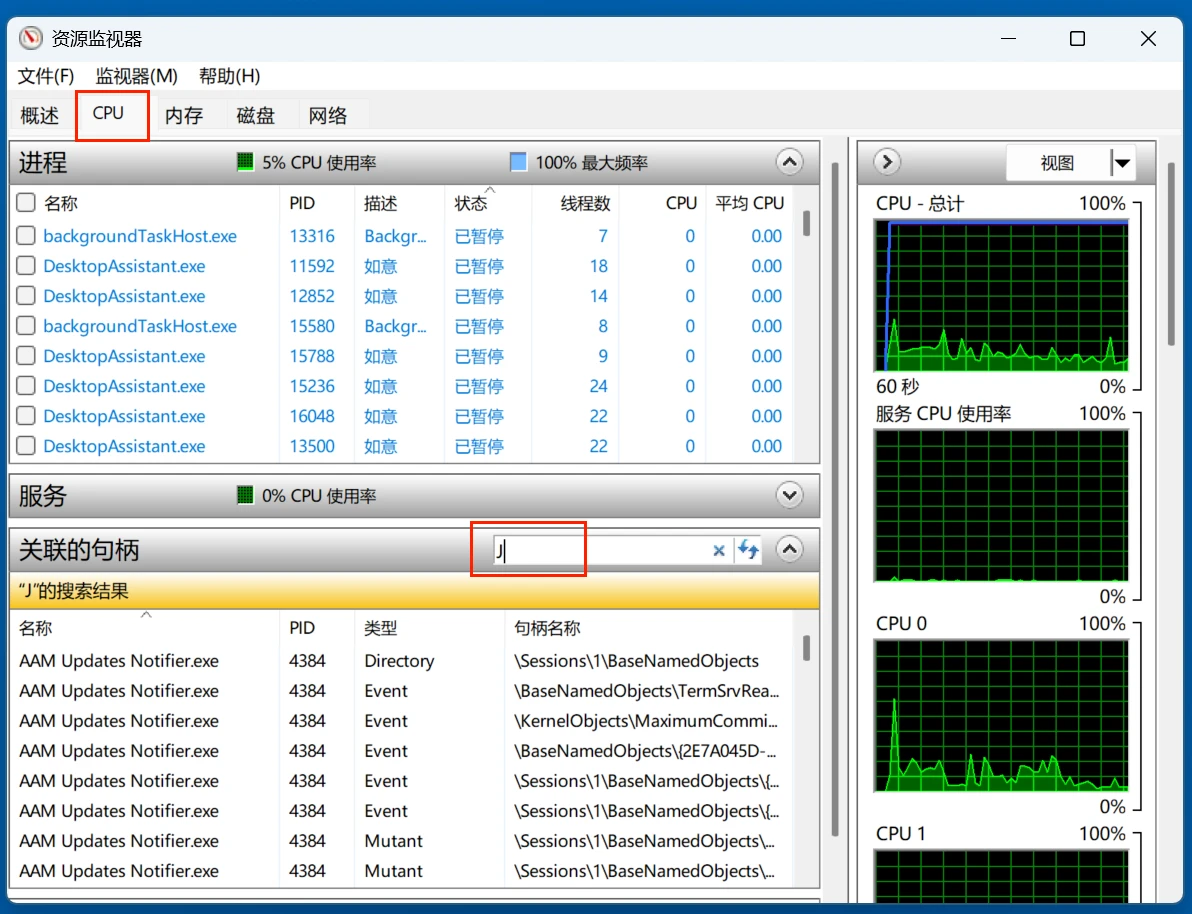Collapse the right graph pane with arrow button

tap(887, 162)
